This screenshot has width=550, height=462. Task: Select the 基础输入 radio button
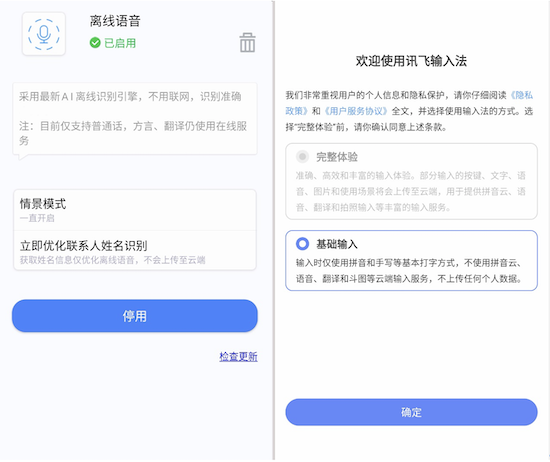[x=302, y=243]
